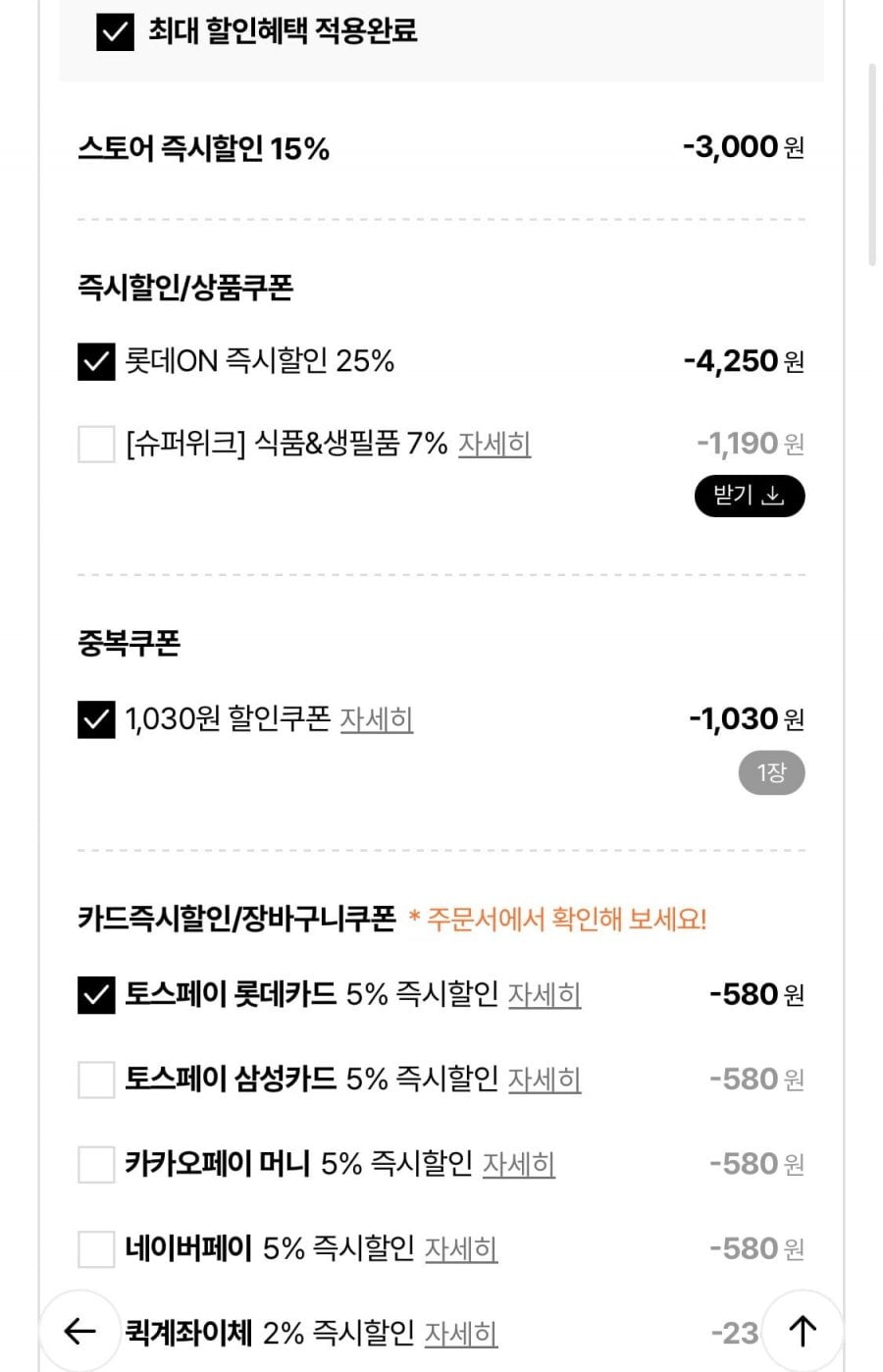Select the 슈퍼위크 식품&생필품 7% checkbox
Screen dimensions: 883x1372
(96, 444)
